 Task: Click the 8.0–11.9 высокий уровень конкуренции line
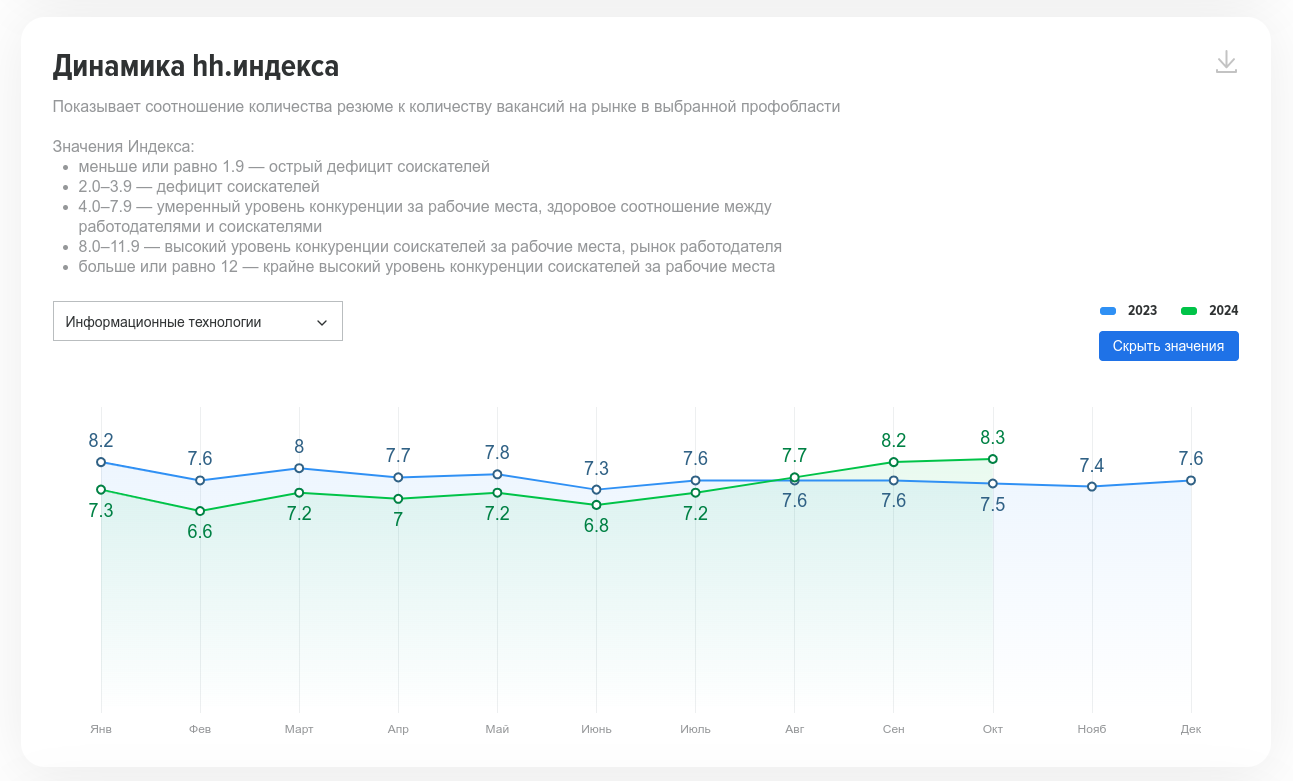tap(430, 246)
